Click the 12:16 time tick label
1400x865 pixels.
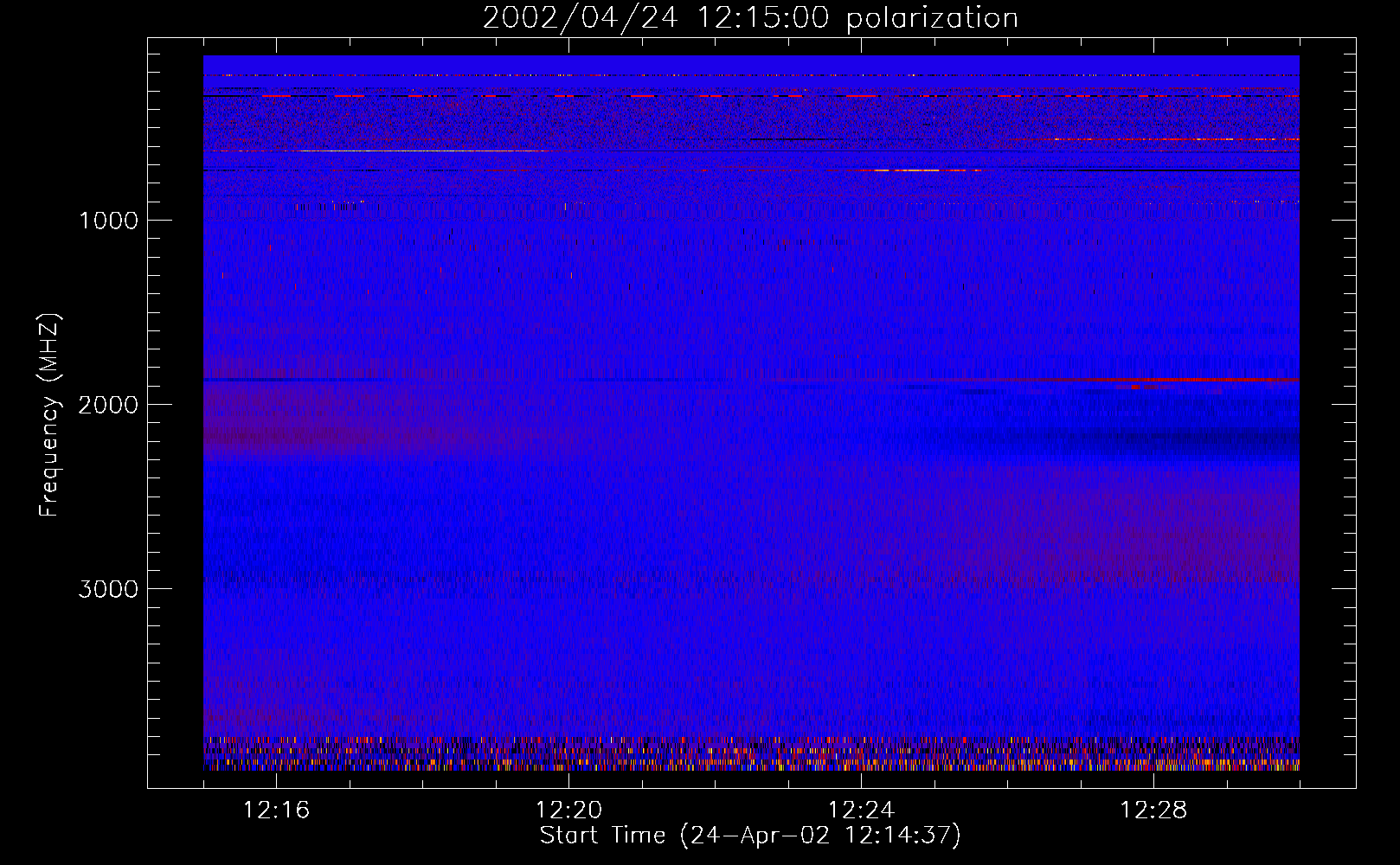tap(276, 811)
